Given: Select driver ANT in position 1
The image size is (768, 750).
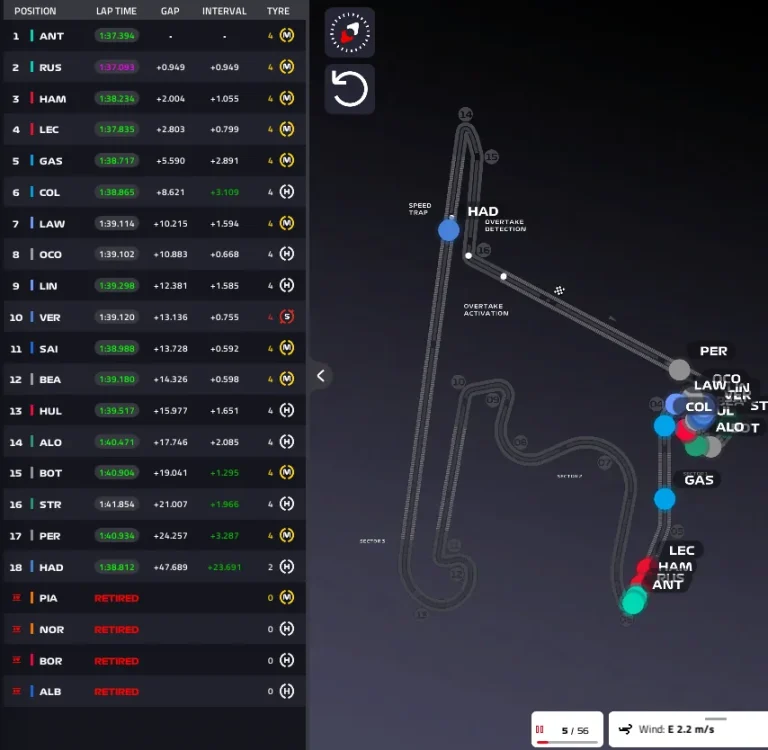Looking at the screenshot, I should coord(154,36).
